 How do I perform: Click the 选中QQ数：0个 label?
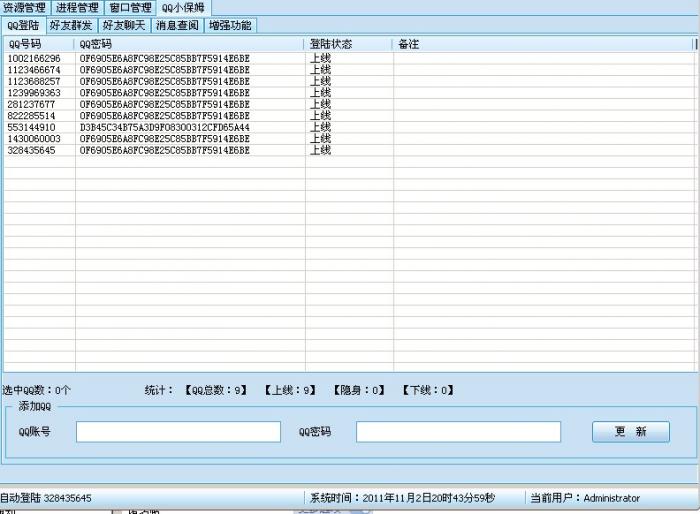coord(36,390)
